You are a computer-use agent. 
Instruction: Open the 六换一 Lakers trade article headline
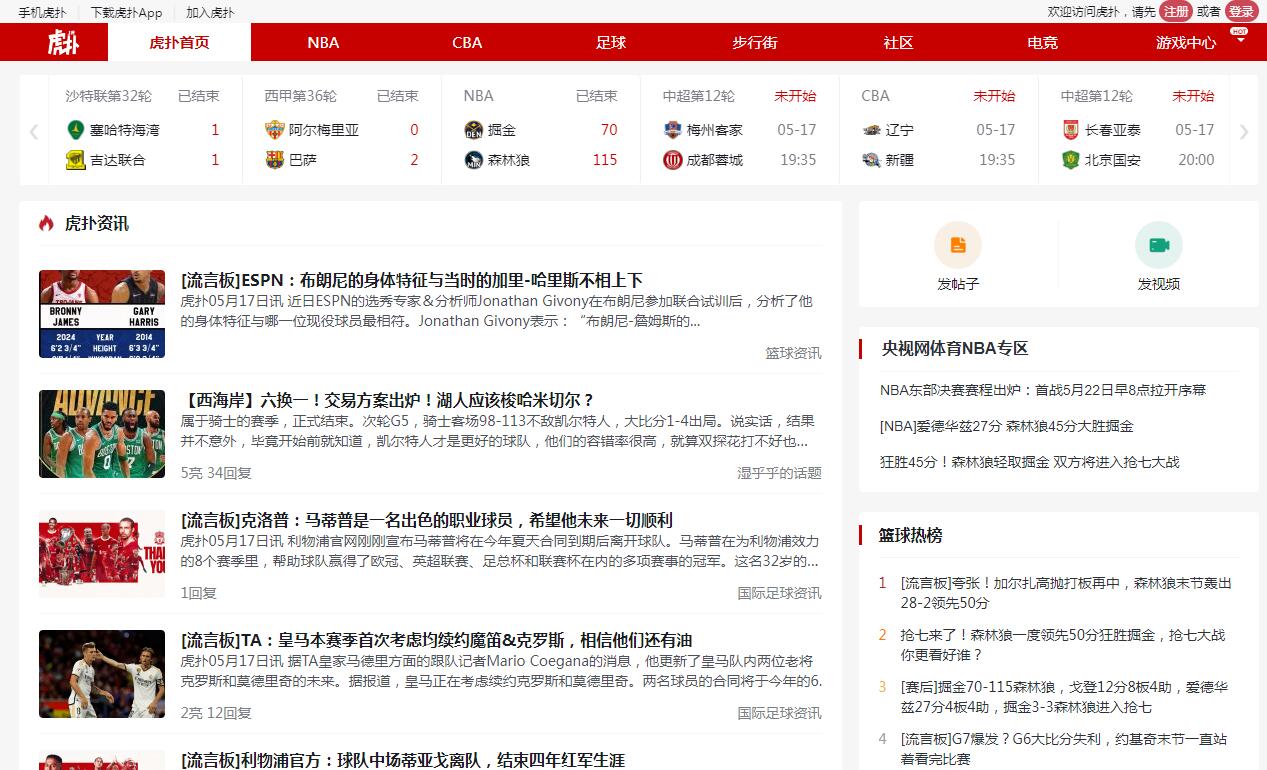(388, 400)
